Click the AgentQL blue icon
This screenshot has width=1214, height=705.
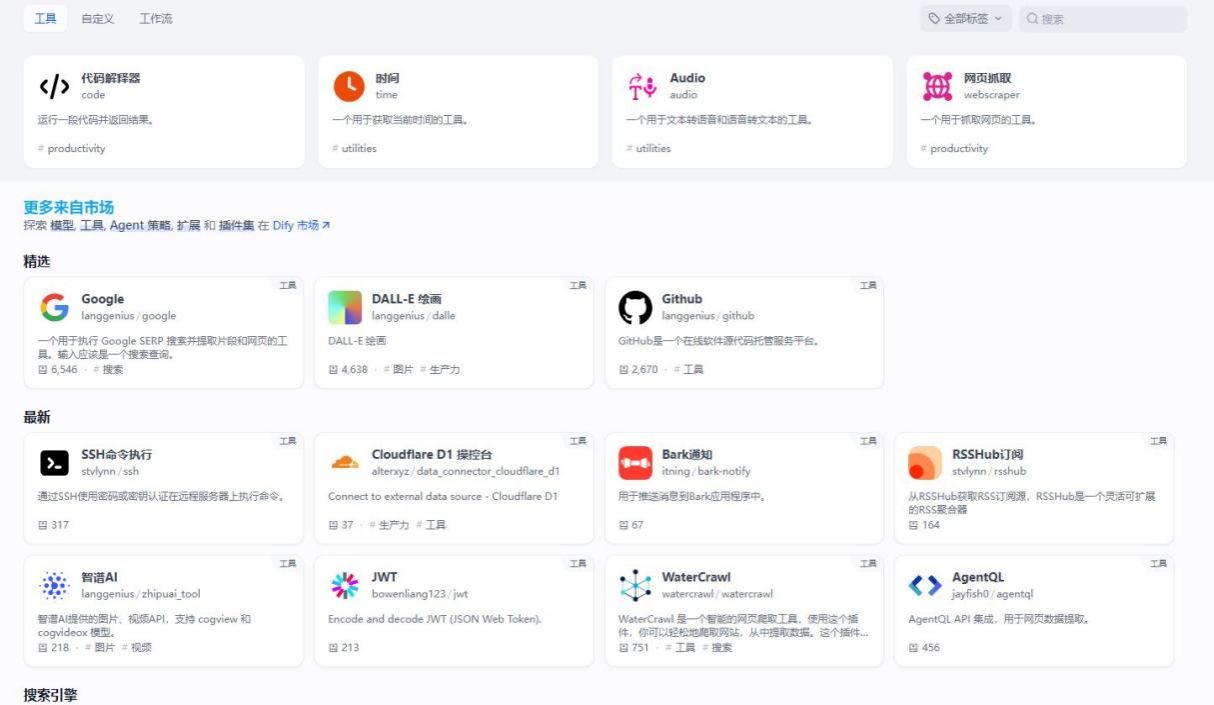(x=925, y=586)
